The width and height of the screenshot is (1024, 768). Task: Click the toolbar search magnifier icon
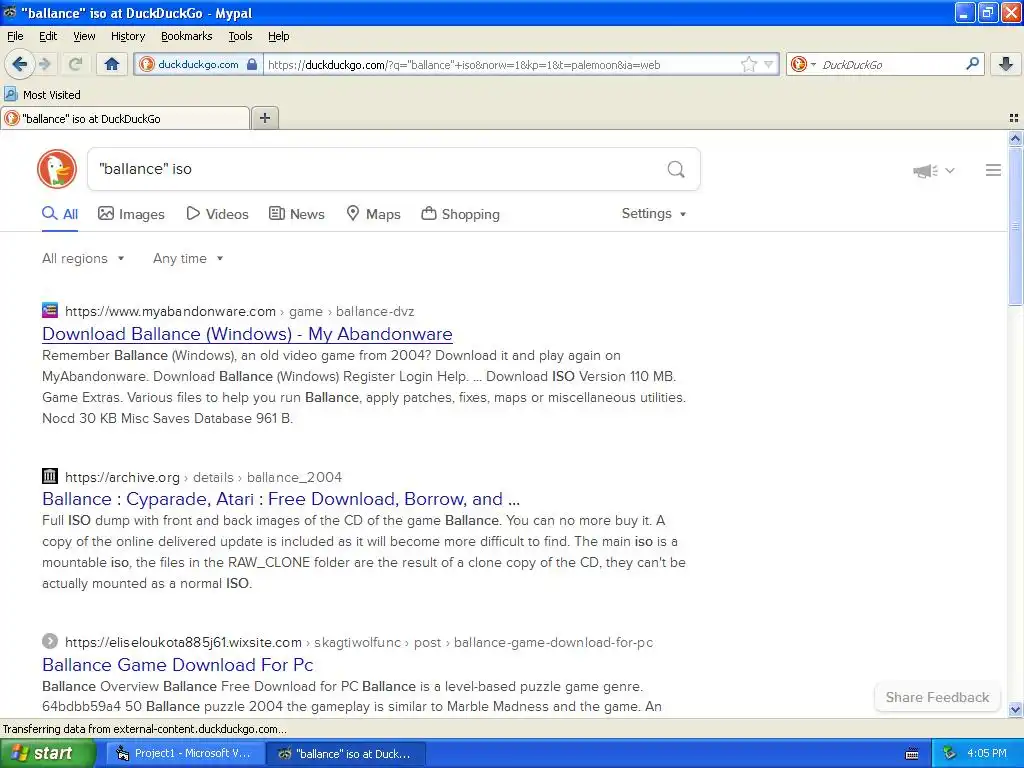click(x=972, y=63)
